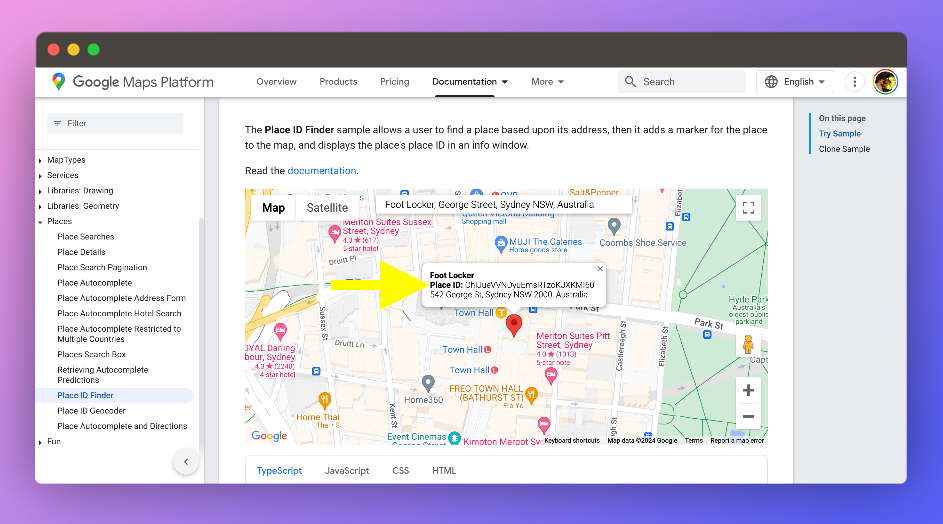Select the HTML code tab

point(444,470)
